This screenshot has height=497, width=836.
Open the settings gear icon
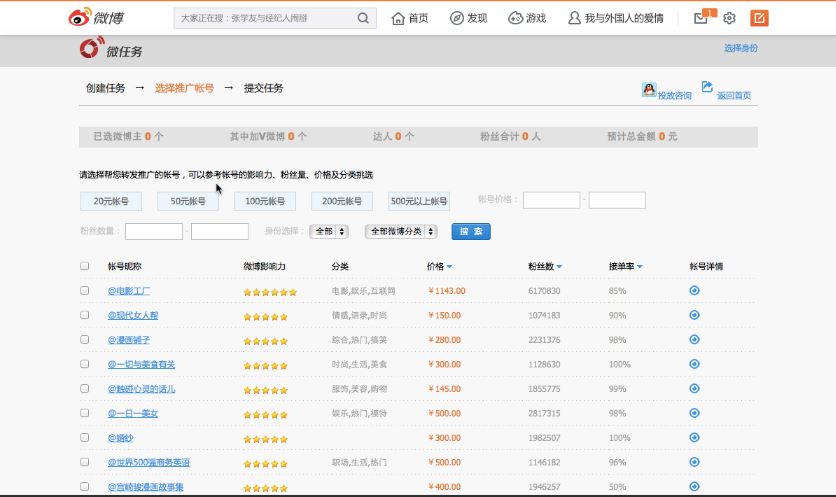729,18
